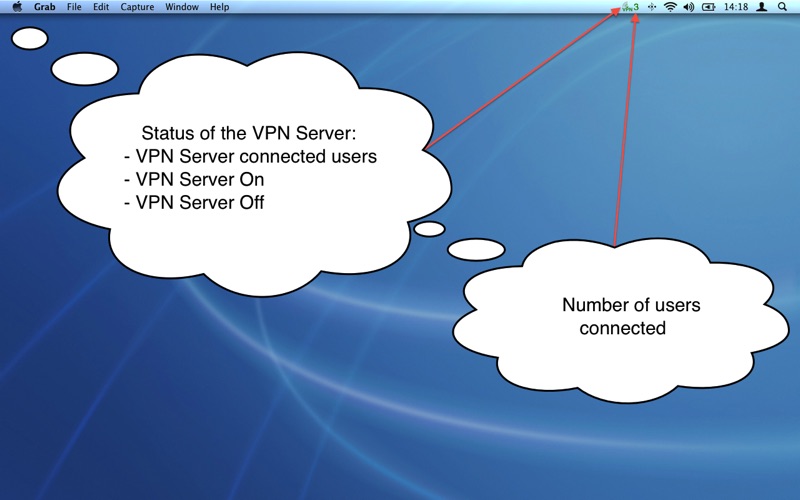The image size is (800, 500).
Task: Open the File menu
Action: [74, 7]
